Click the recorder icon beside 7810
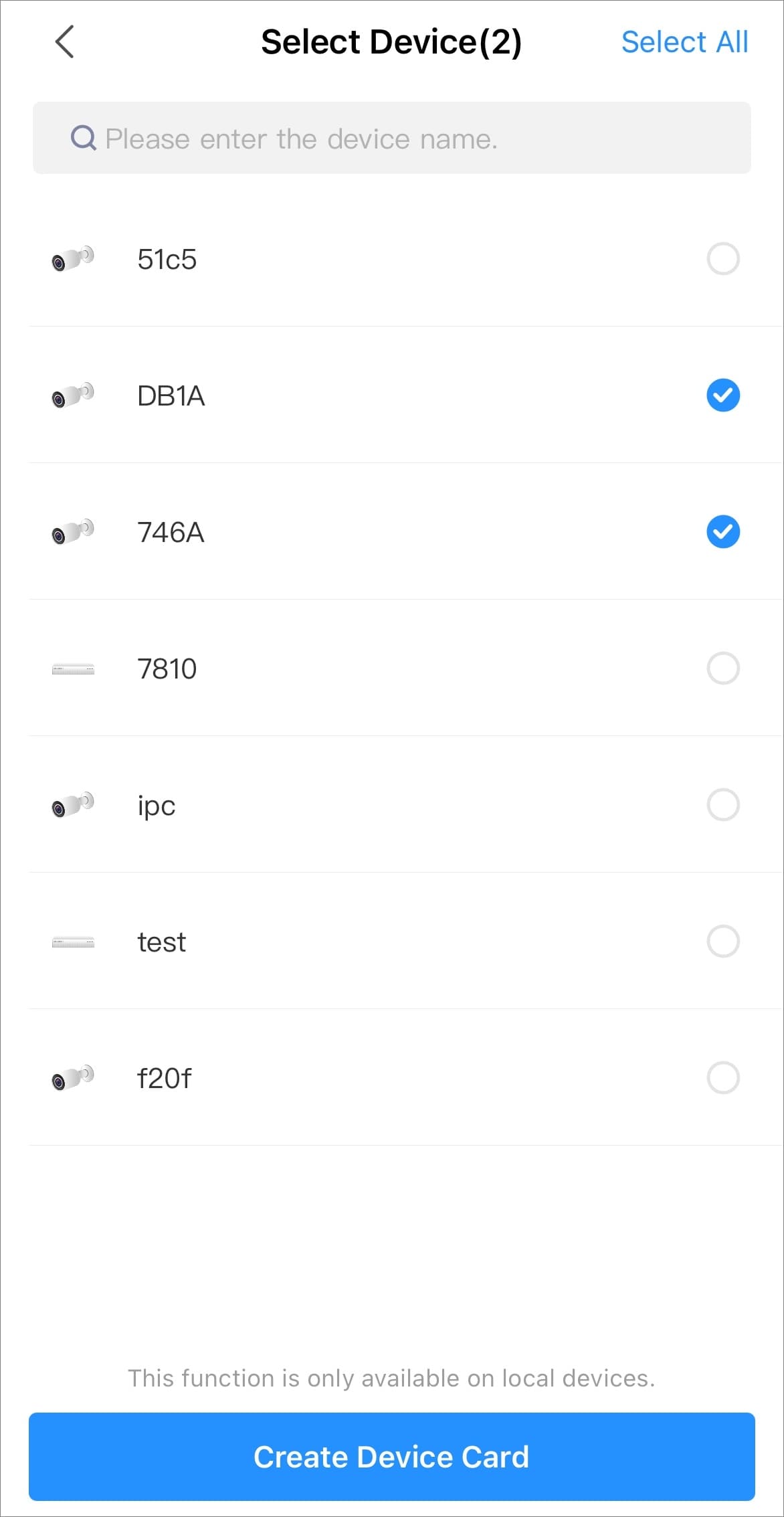The height and width of the screenshot is (1517, 784). point(73,668)
